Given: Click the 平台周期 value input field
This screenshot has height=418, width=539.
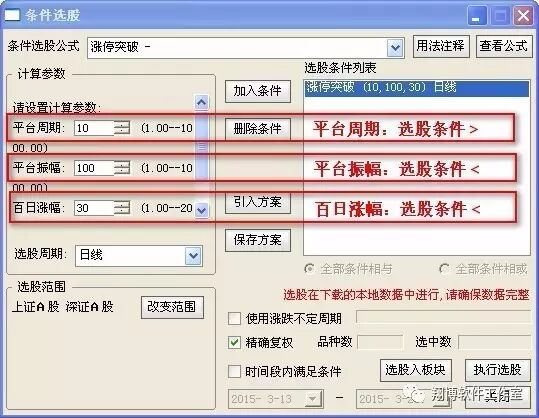Looking at the screenshot, I should pos(94,128).
